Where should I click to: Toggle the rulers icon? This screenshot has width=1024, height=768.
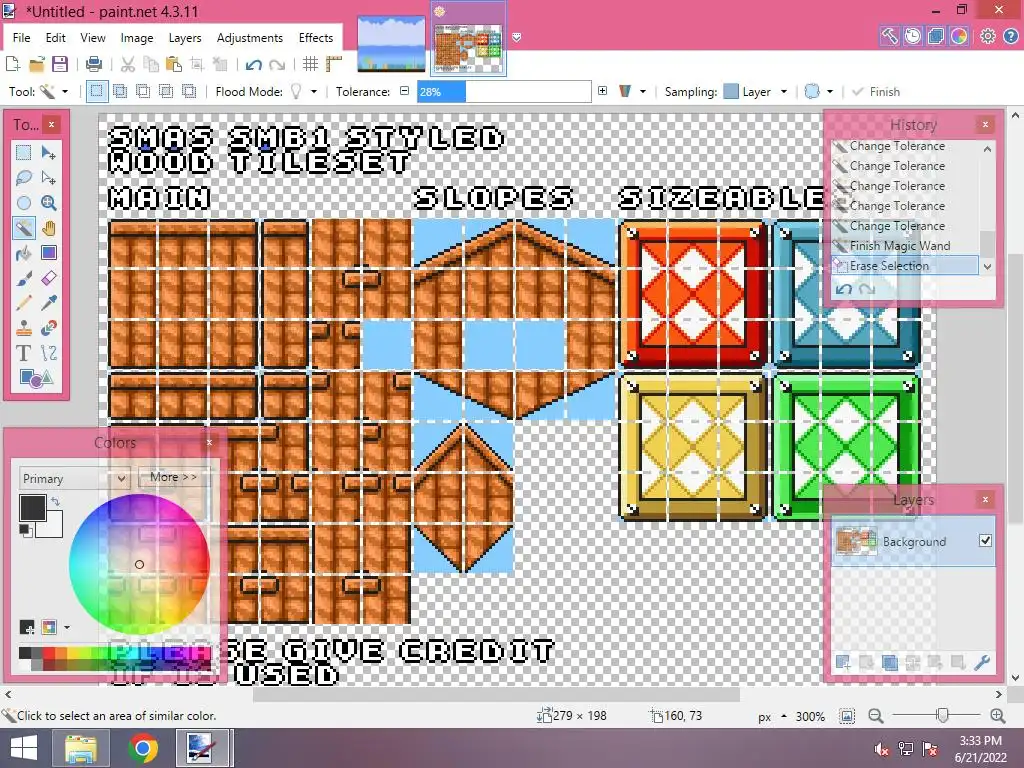(334, 64)
